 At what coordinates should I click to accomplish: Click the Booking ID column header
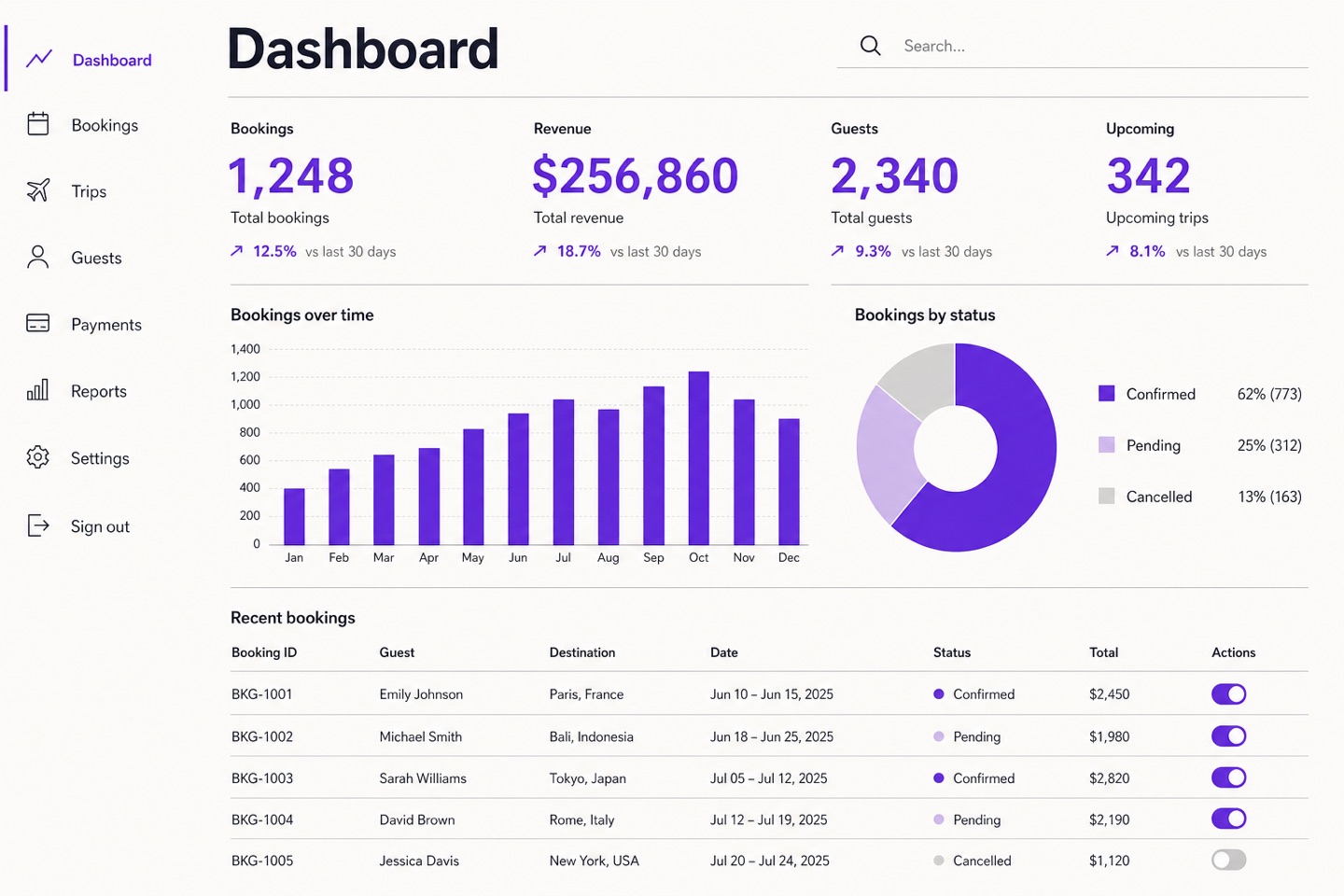264,652
